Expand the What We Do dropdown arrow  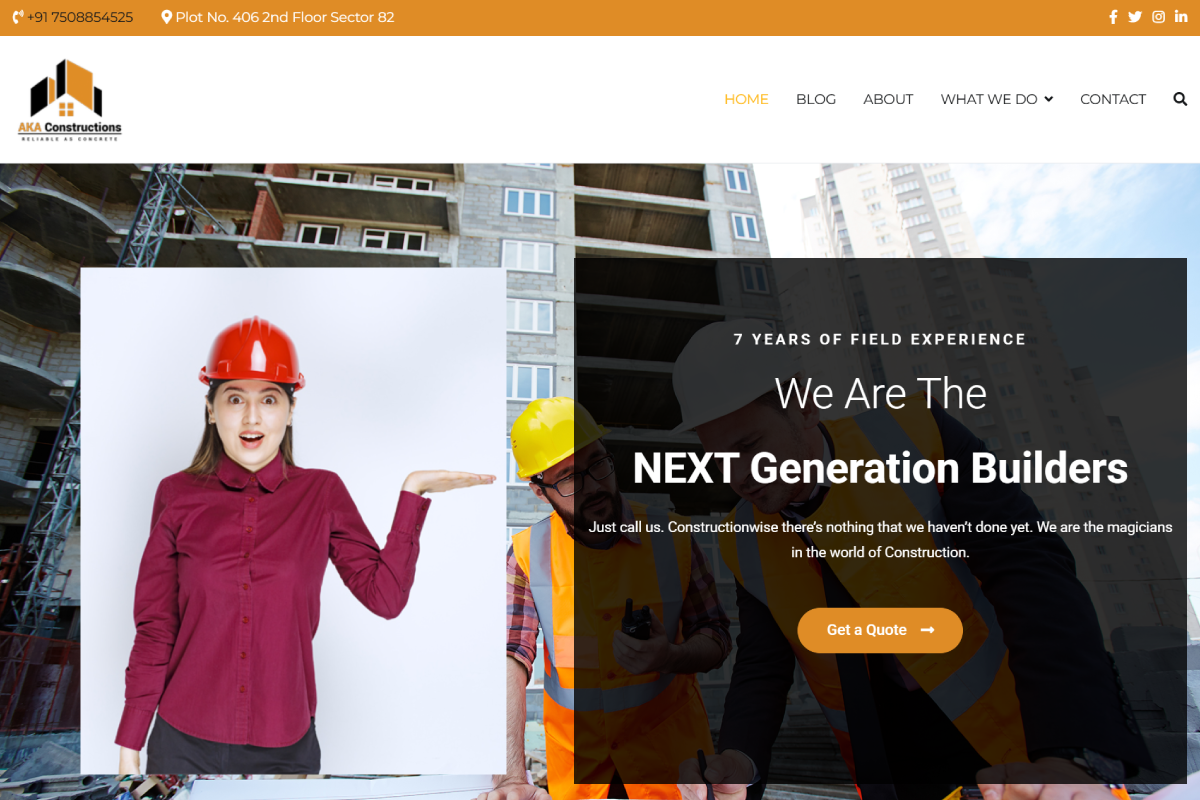1048,99
